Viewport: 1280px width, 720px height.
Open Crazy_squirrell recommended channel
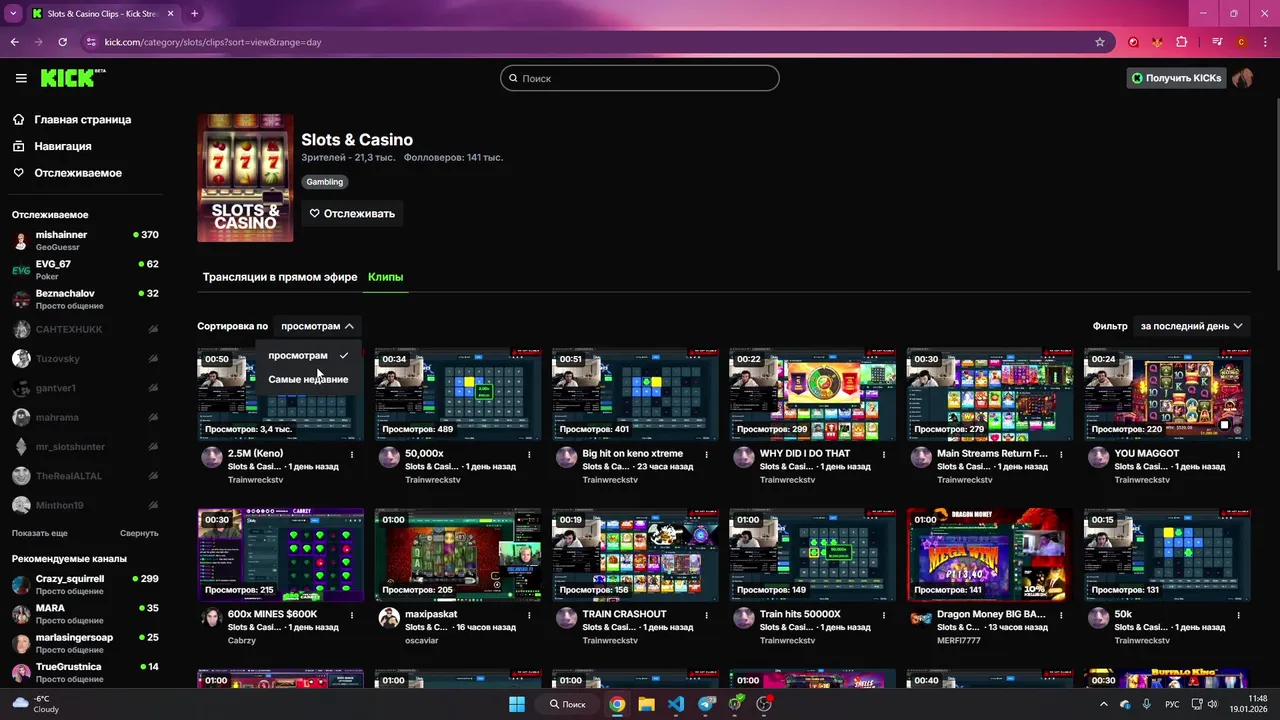tap(85, 584)
